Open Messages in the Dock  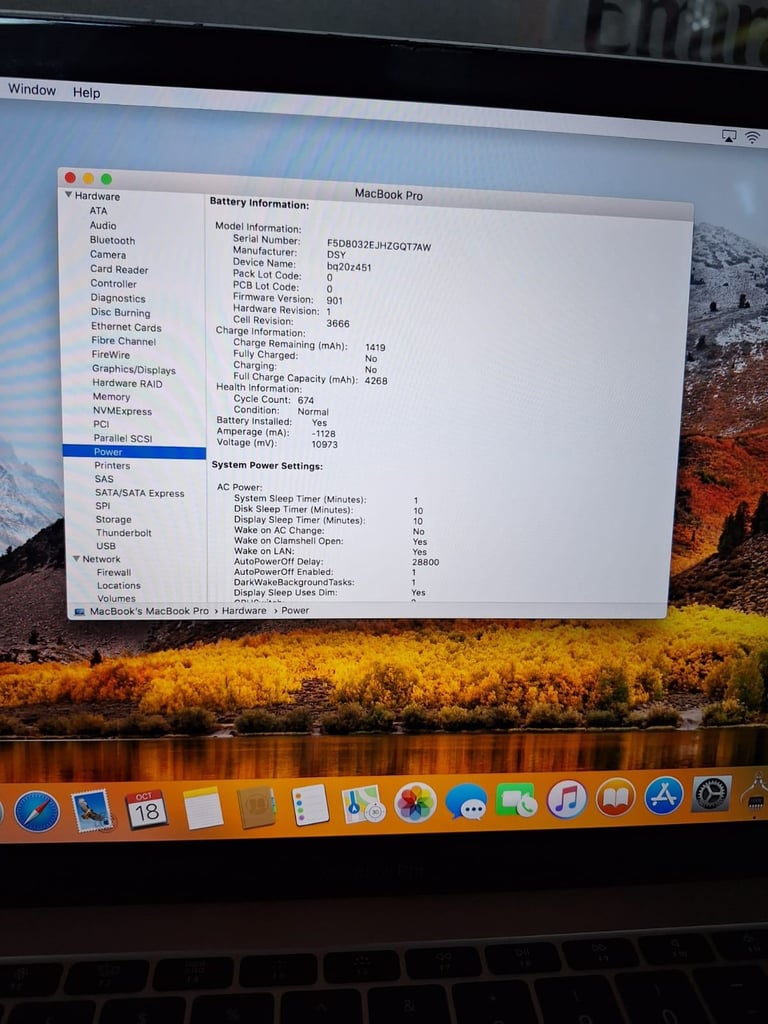point(466,801)
